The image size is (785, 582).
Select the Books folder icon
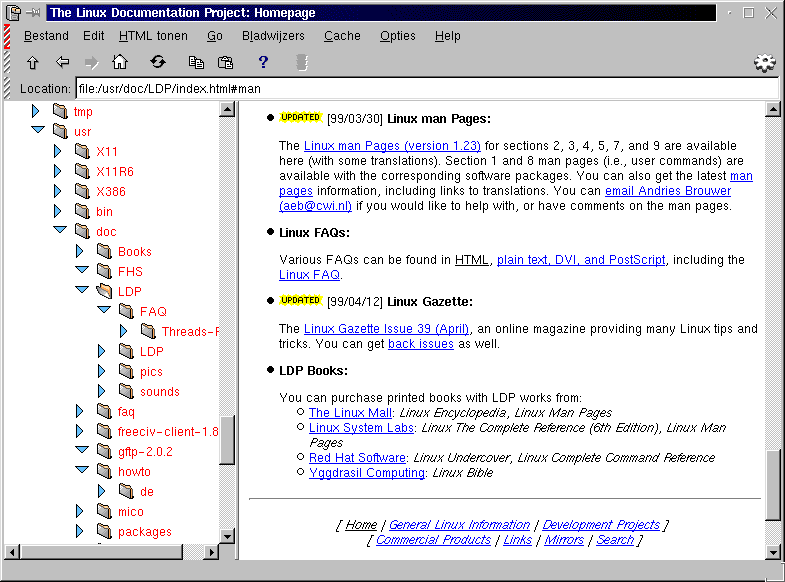pos(104,251)
